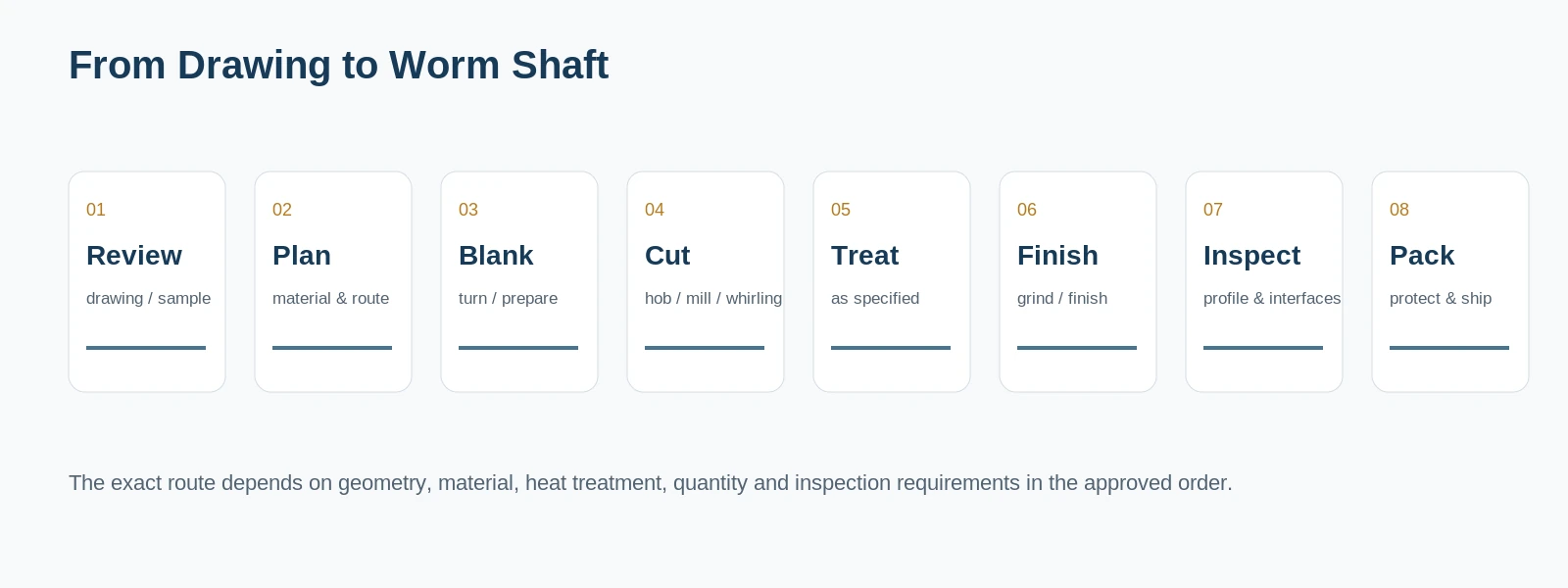
Task: Select the Inspect step card
Action: (x=1264, y=282)
